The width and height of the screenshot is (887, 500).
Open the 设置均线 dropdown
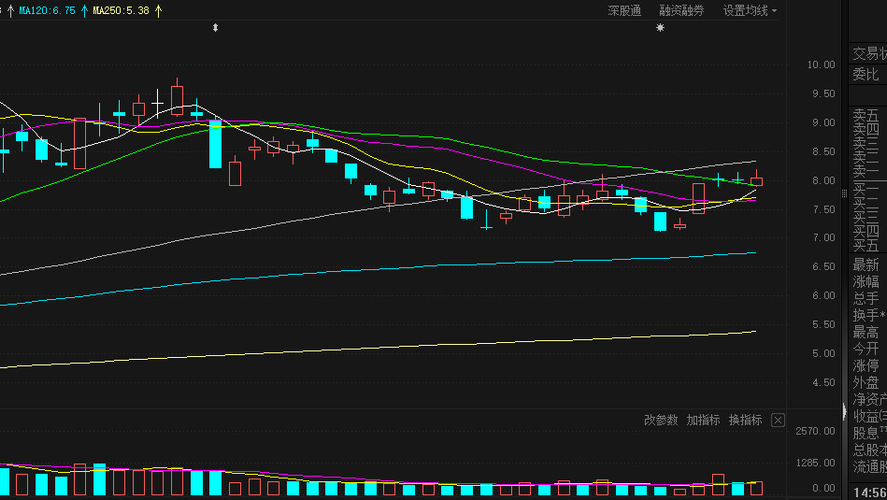pos(750,10)
